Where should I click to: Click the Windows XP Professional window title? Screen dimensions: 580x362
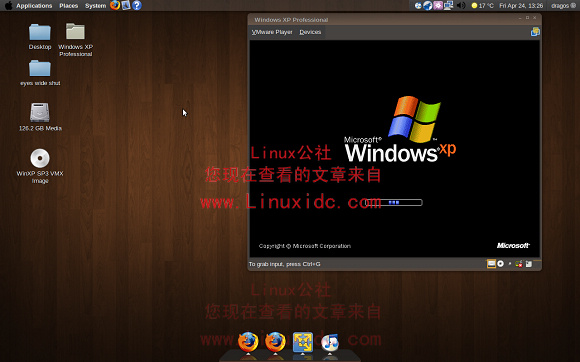point(291,20)
